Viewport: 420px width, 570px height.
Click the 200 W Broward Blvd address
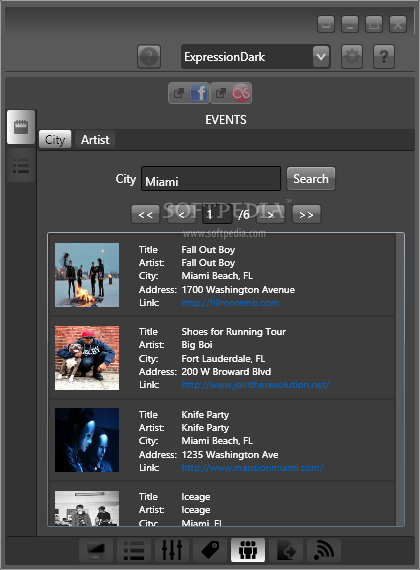point(226,372)
